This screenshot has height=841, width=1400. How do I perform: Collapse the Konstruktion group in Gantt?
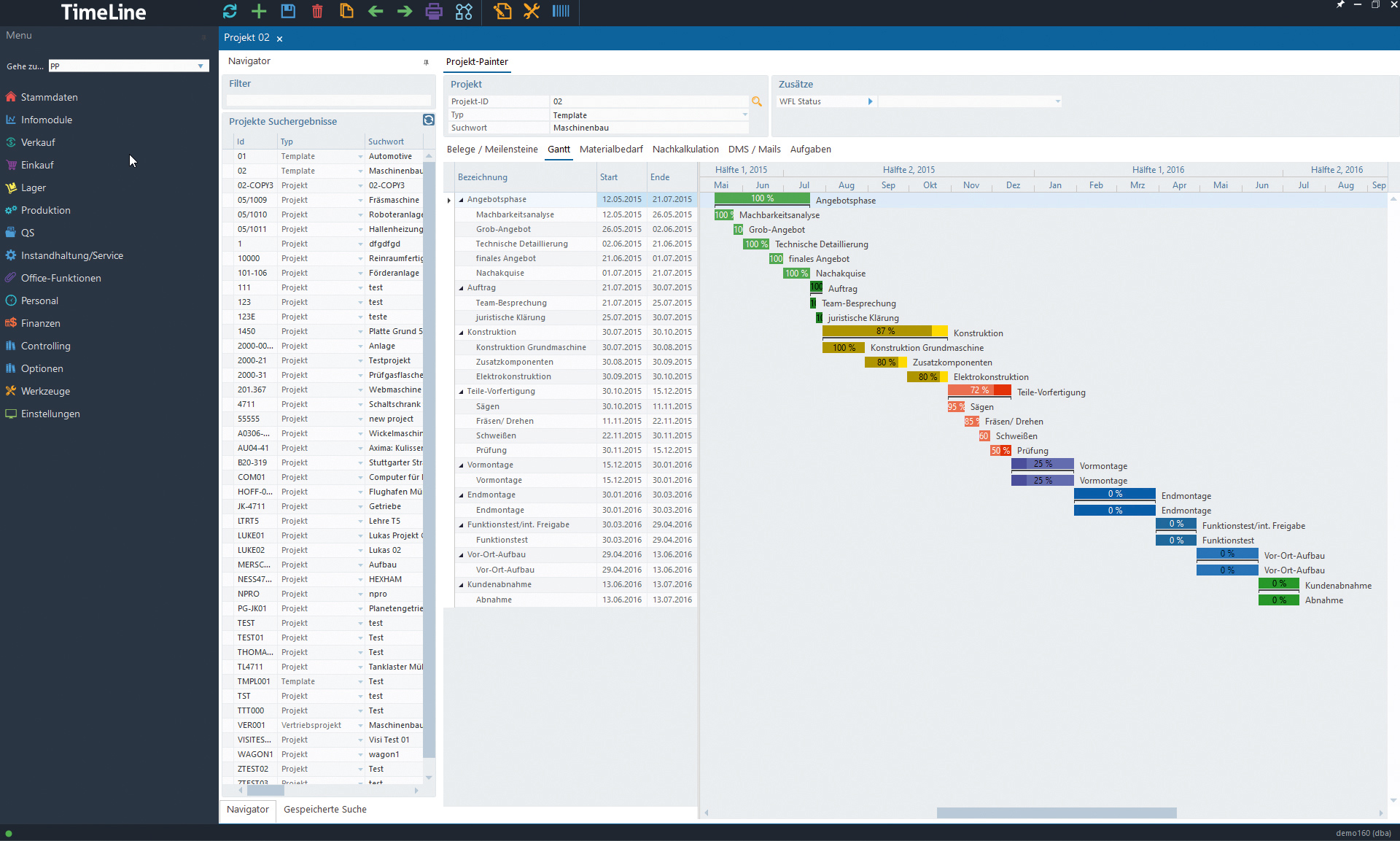pos(461,333)
